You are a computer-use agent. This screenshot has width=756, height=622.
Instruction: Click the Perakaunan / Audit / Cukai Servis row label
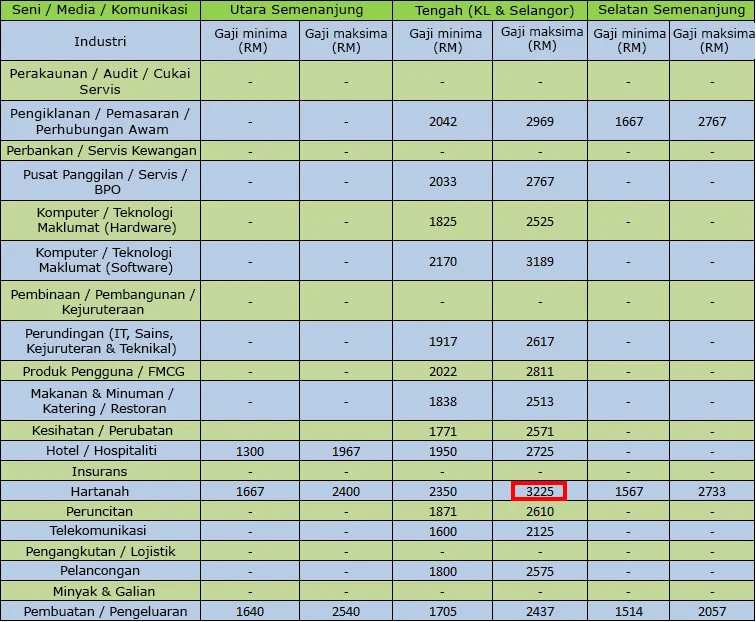point(100,81)
